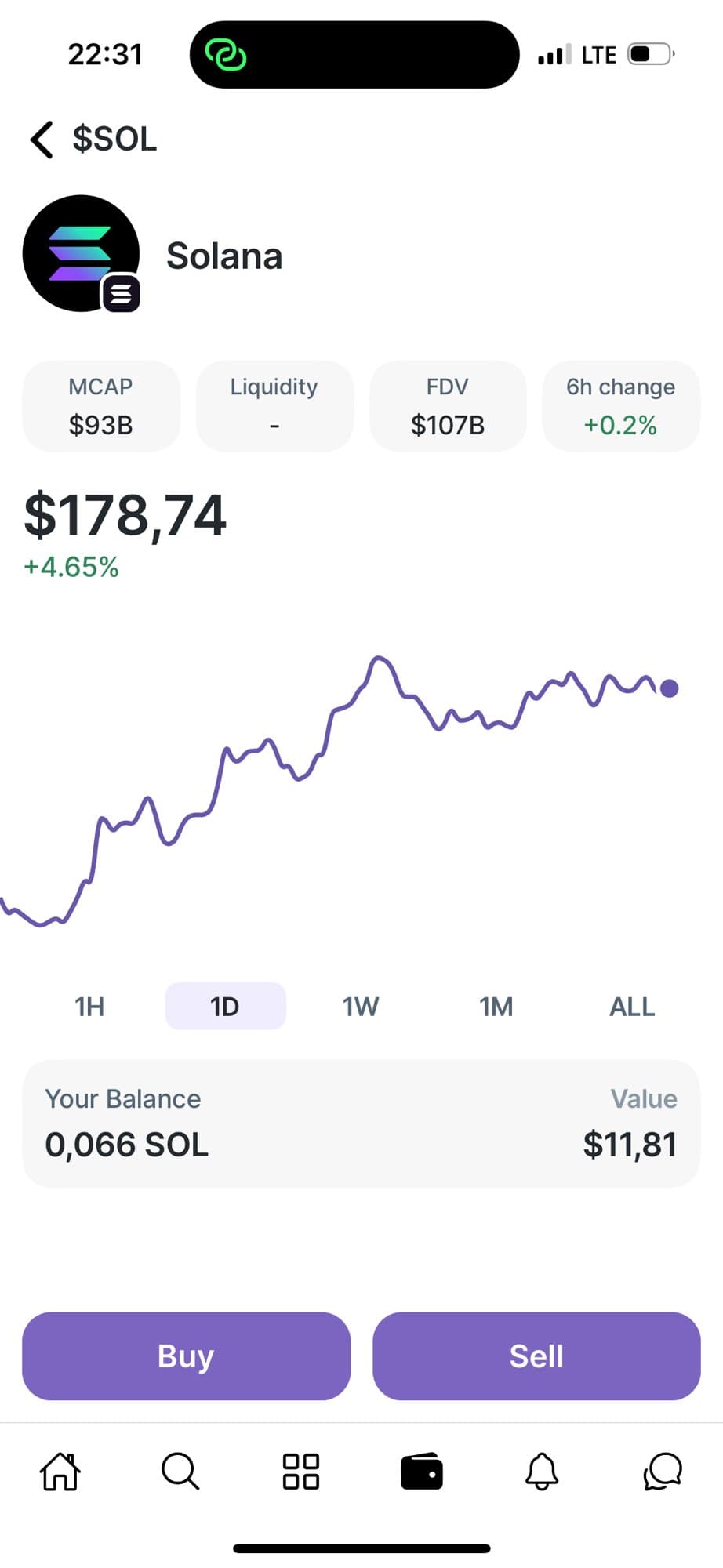Tap the green link icon in Dynamic Island
Viewport: 723px width, 1568px height.
[x=226, y=55]
